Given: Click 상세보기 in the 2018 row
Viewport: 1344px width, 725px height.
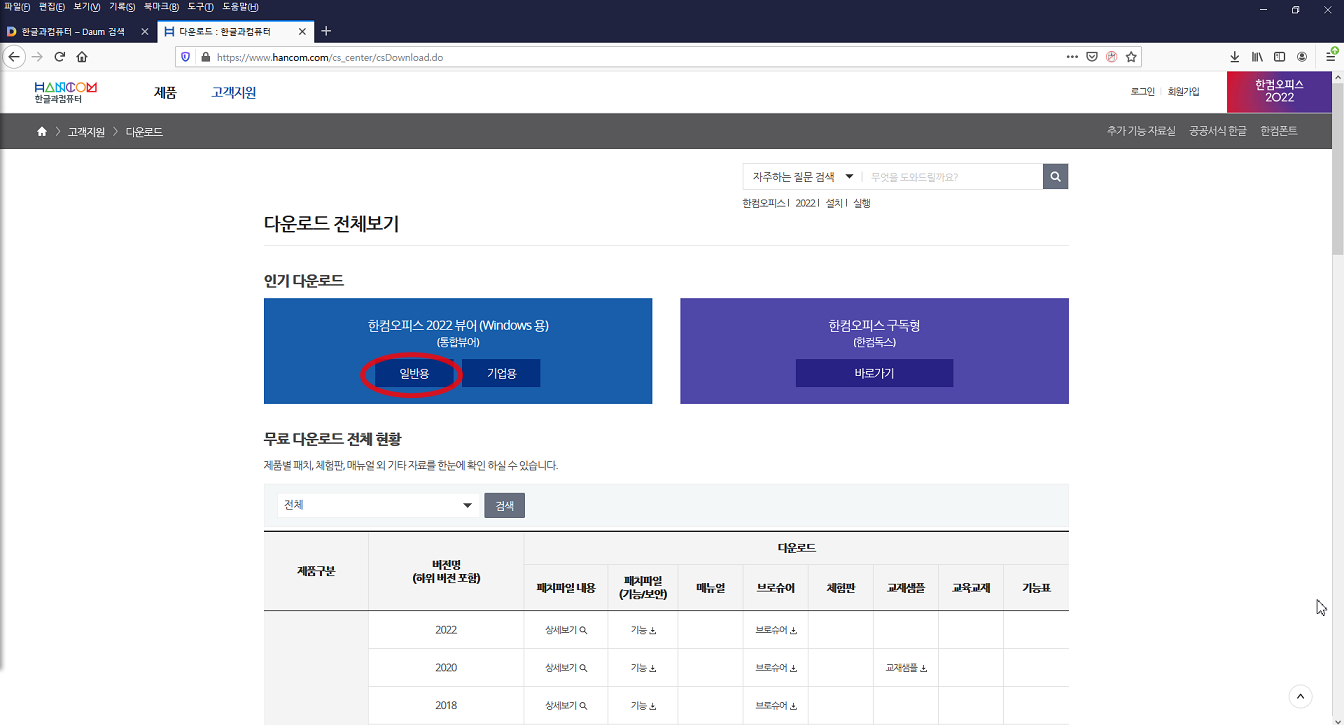Looking at the screenshot, I should pyautogui.click(x=565, y=706).
